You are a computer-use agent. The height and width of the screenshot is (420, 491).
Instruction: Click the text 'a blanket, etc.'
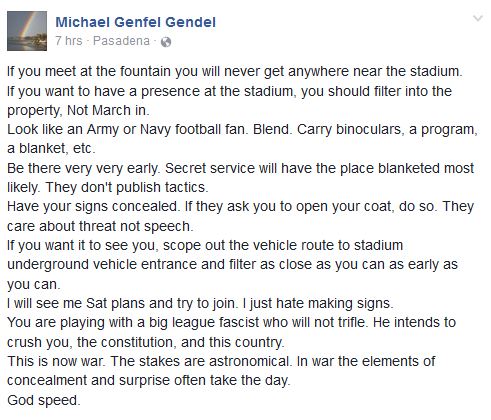tap(51, 148)
